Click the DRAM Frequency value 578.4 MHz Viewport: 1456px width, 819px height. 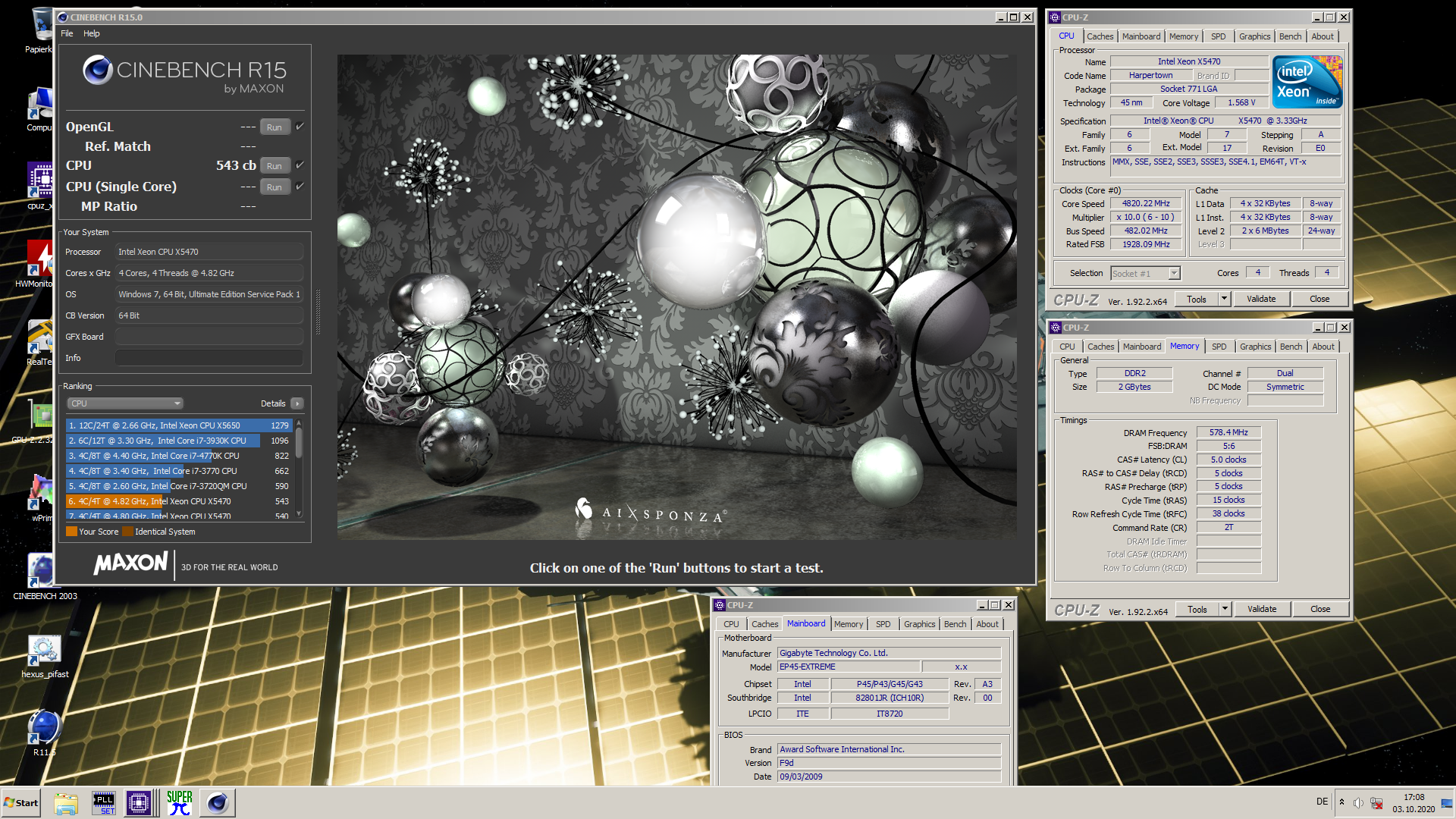coord(1228,432)
